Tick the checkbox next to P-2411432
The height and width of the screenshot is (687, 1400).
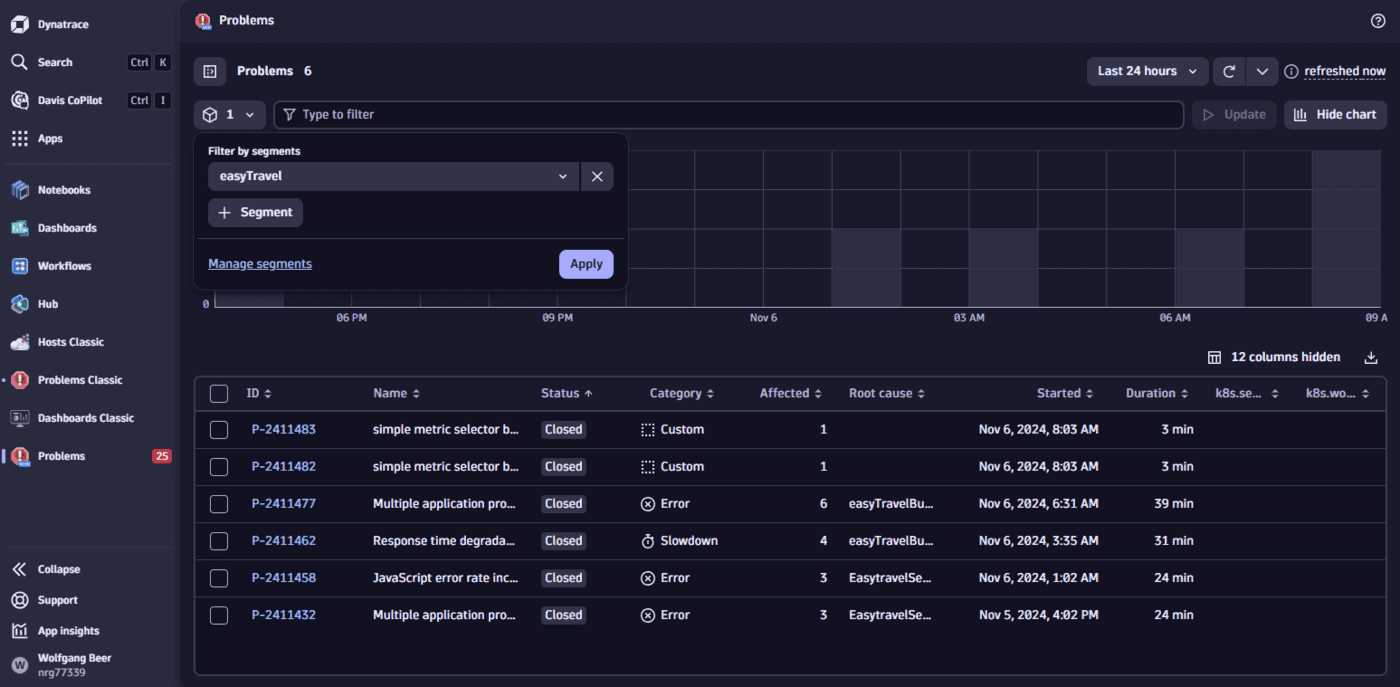(x=219, y=615)
